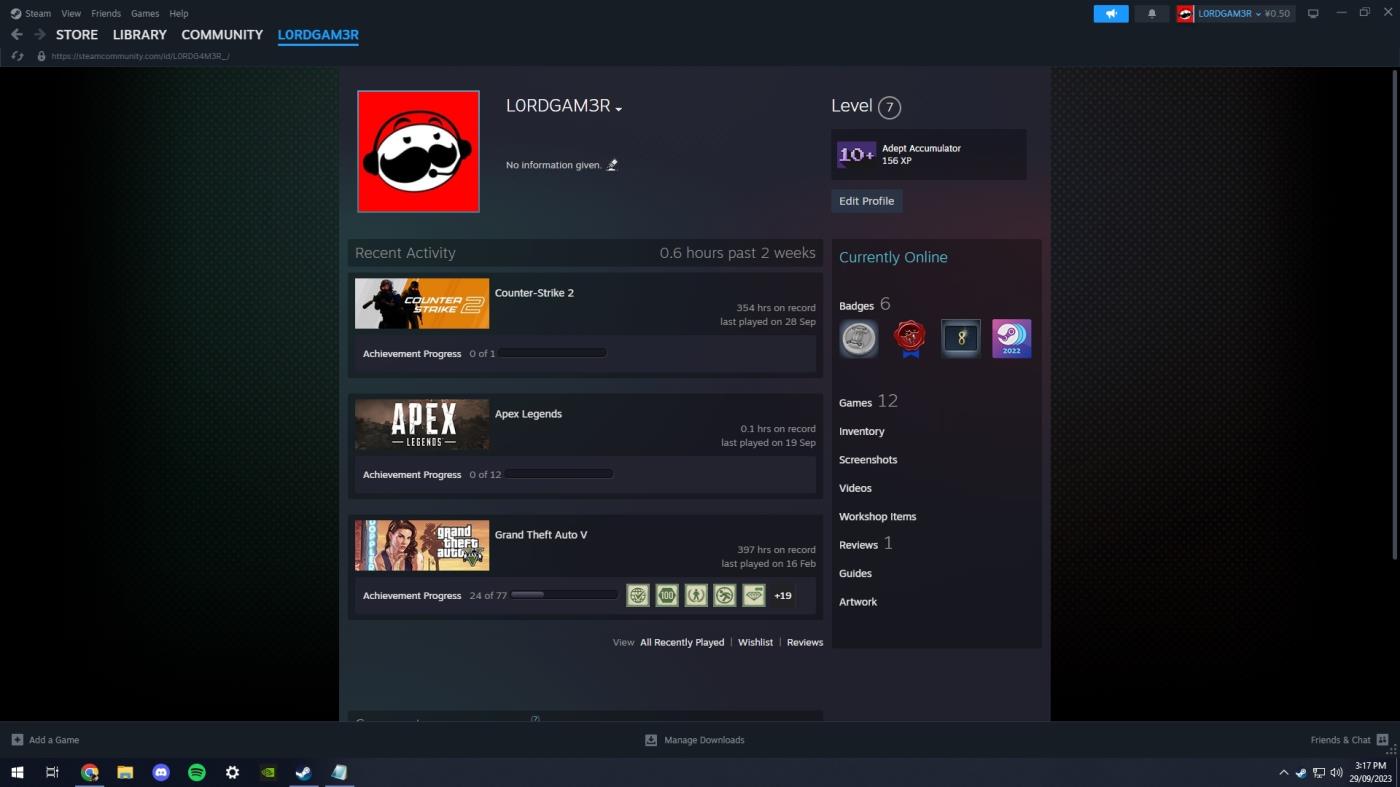Click the Add a Game plus icon

tap(17, 740)
